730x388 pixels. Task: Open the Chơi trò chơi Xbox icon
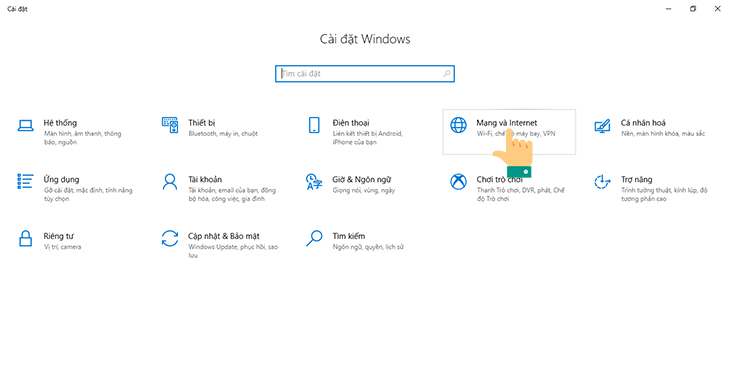459,182
